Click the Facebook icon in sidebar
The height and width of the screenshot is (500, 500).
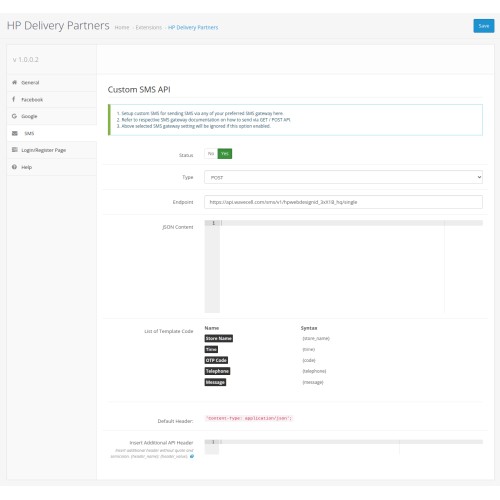pyautogui.click(x=14, y=99)
